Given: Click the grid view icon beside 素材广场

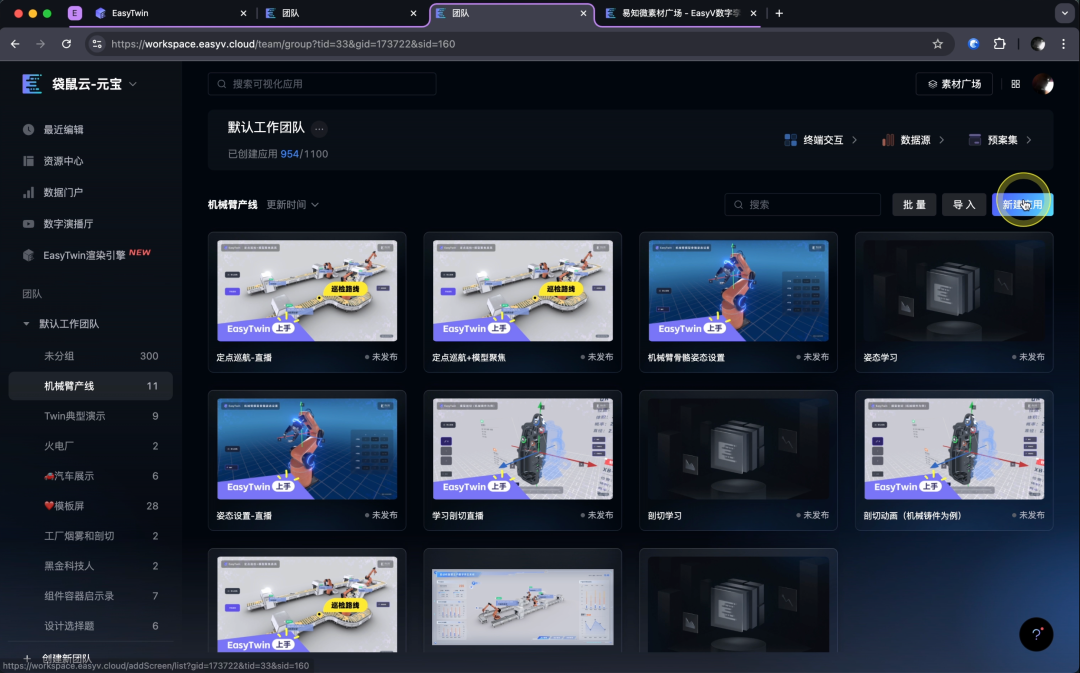Looking at the screenshot, I should tap(1015, 84).
